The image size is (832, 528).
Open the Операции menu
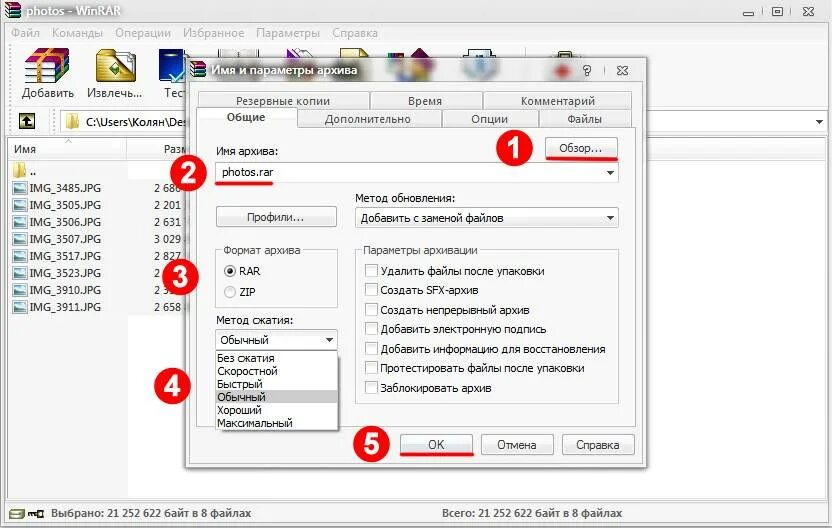coord(143,33)
